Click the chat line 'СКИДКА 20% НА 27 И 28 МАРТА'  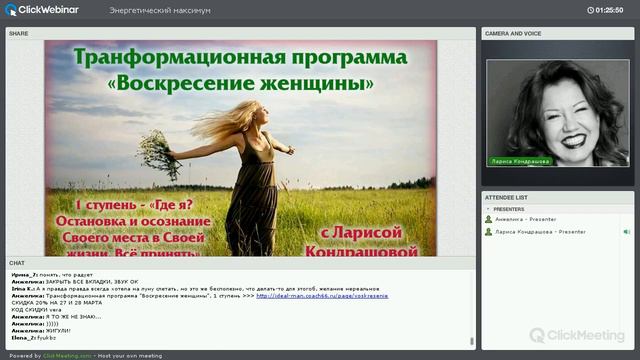pyautogui.click(x=57, y=303)
